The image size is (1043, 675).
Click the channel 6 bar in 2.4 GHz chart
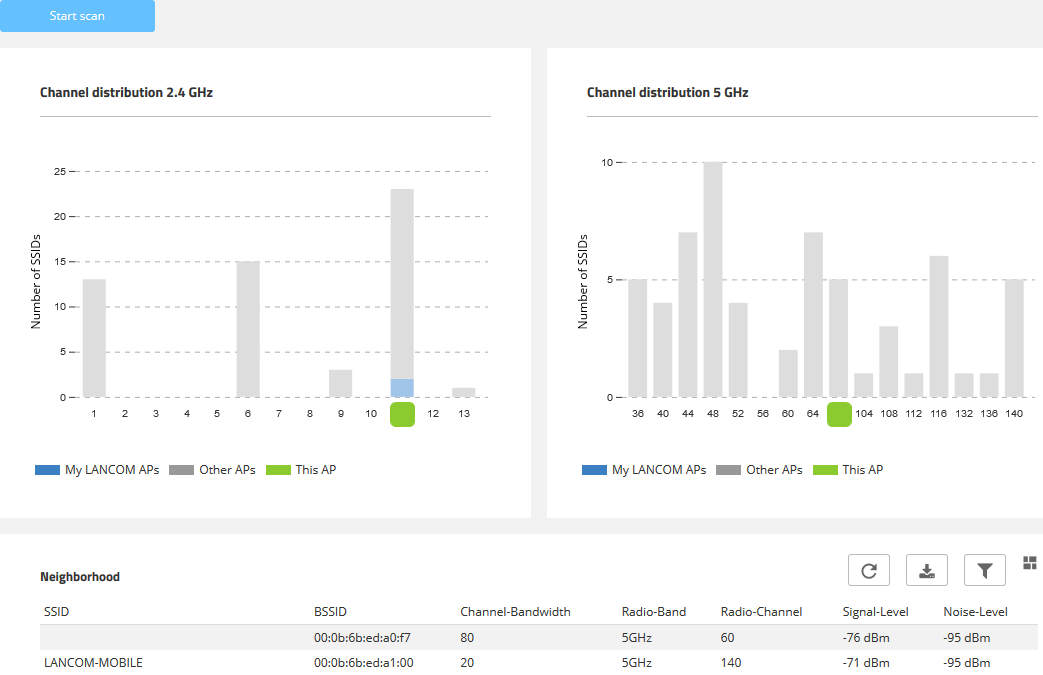coord(248,329)
